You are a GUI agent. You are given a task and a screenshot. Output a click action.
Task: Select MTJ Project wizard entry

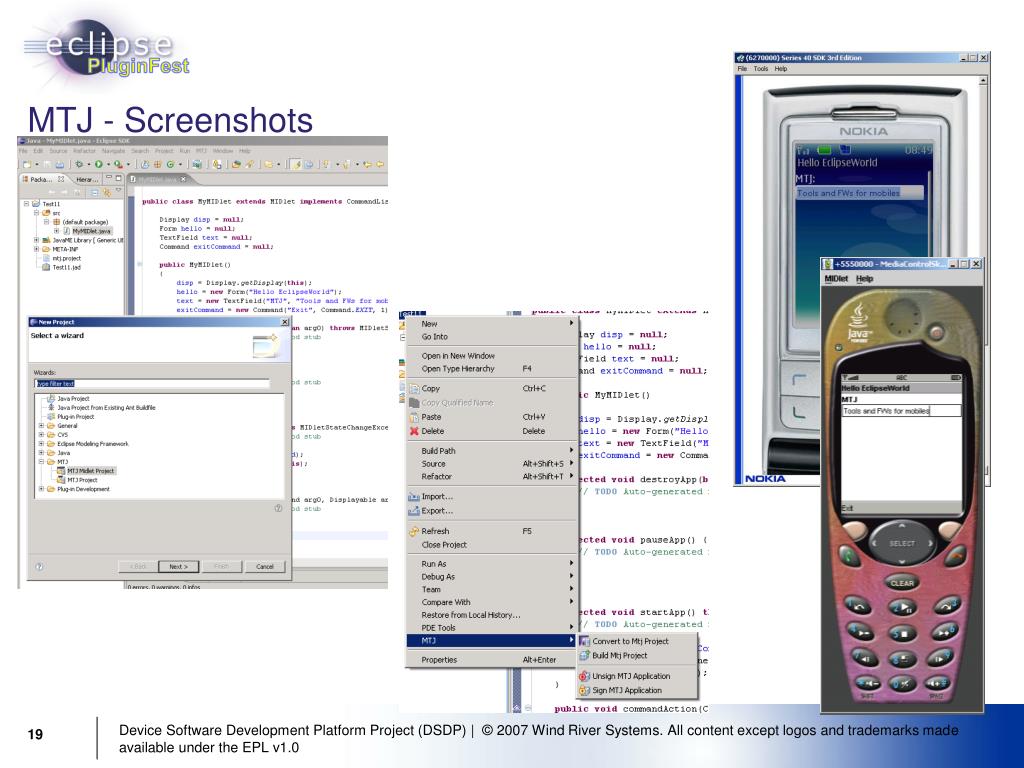pos(82,480)
